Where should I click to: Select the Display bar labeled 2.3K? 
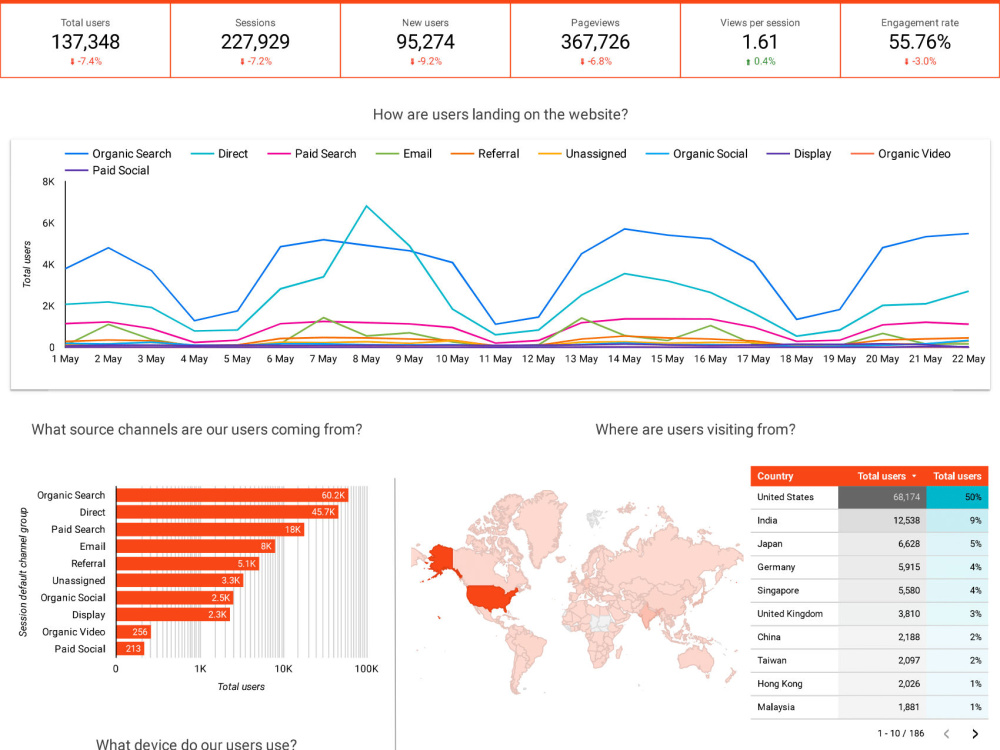[173, 615]
